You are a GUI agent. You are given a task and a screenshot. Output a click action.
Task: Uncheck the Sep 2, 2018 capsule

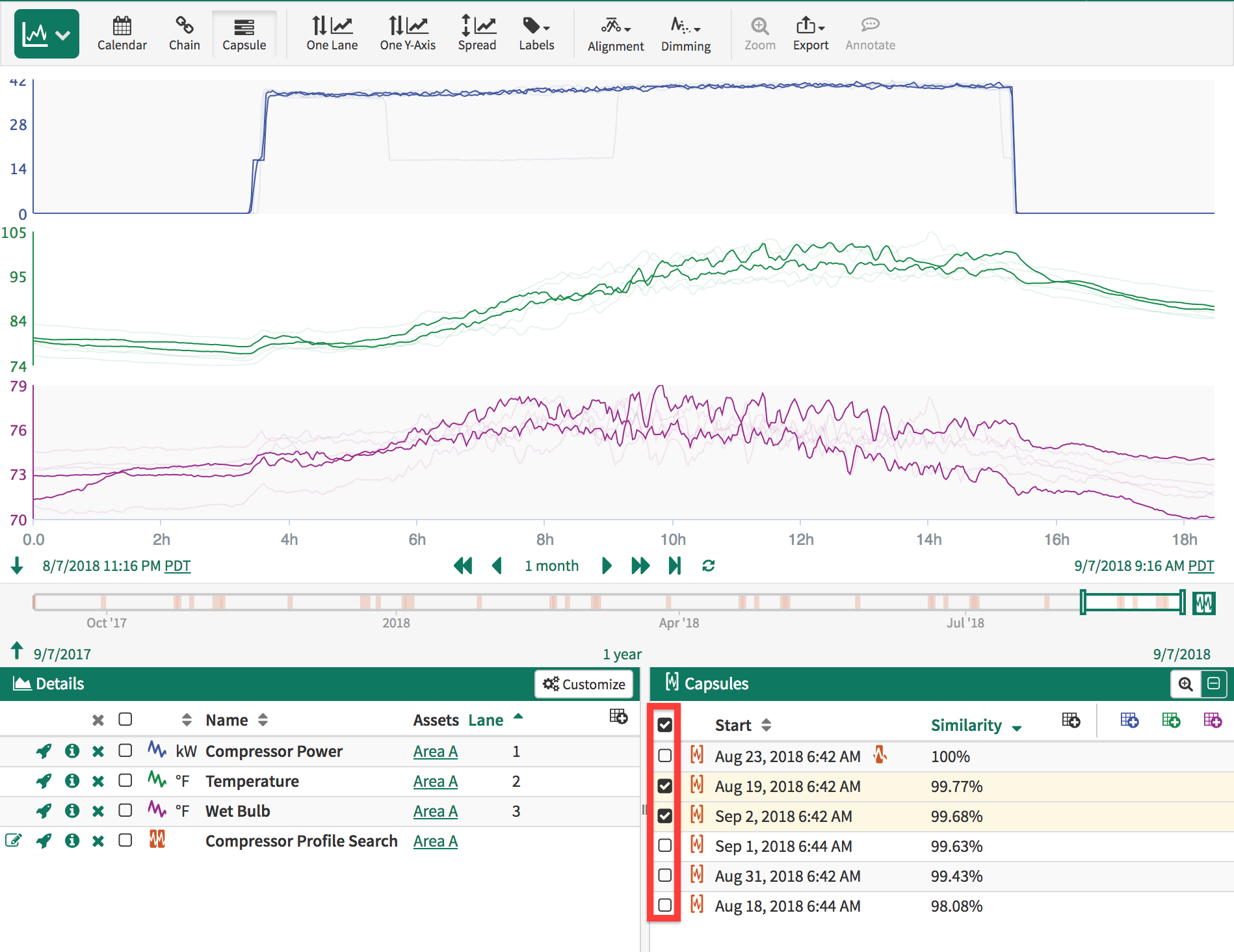(664, 815)
